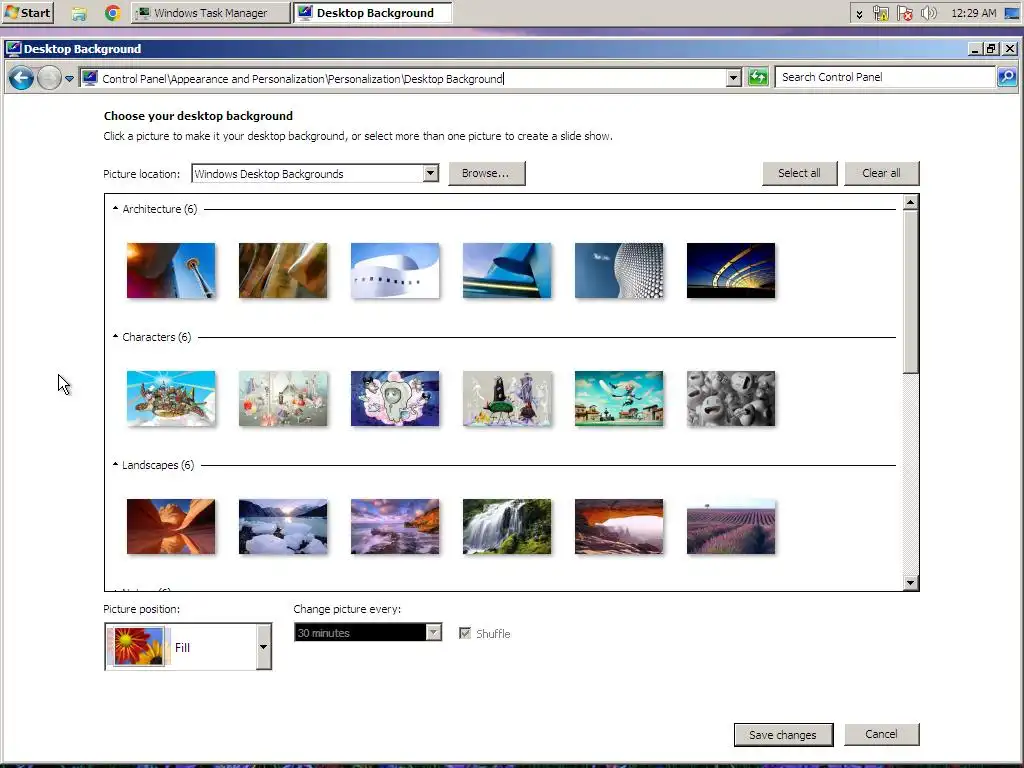
Task: Select the grayscale faces character picture
Action: click(x=731, y=399)
